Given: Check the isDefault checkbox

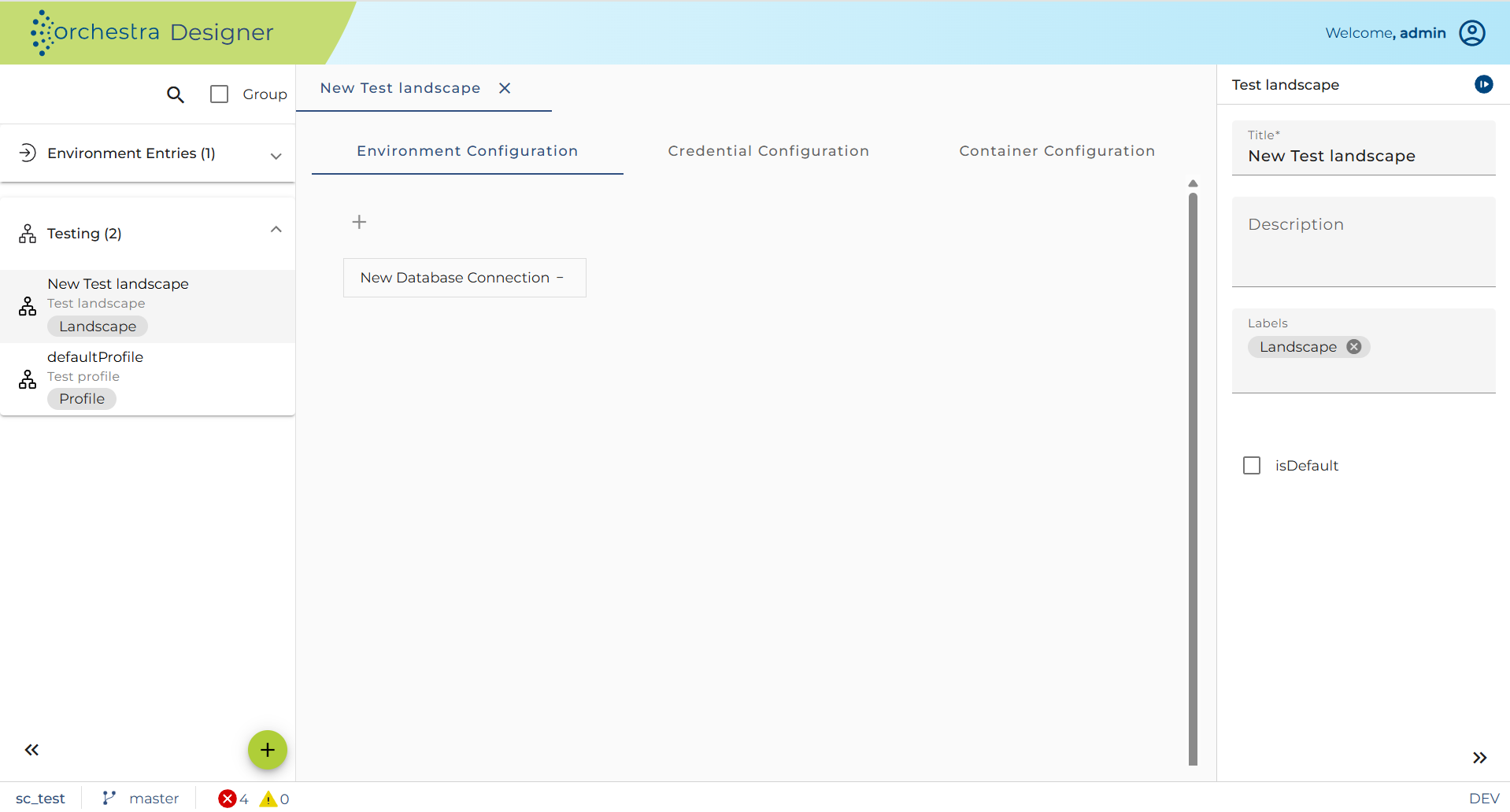Looking at the screenshot, I should click(1251, 466).
